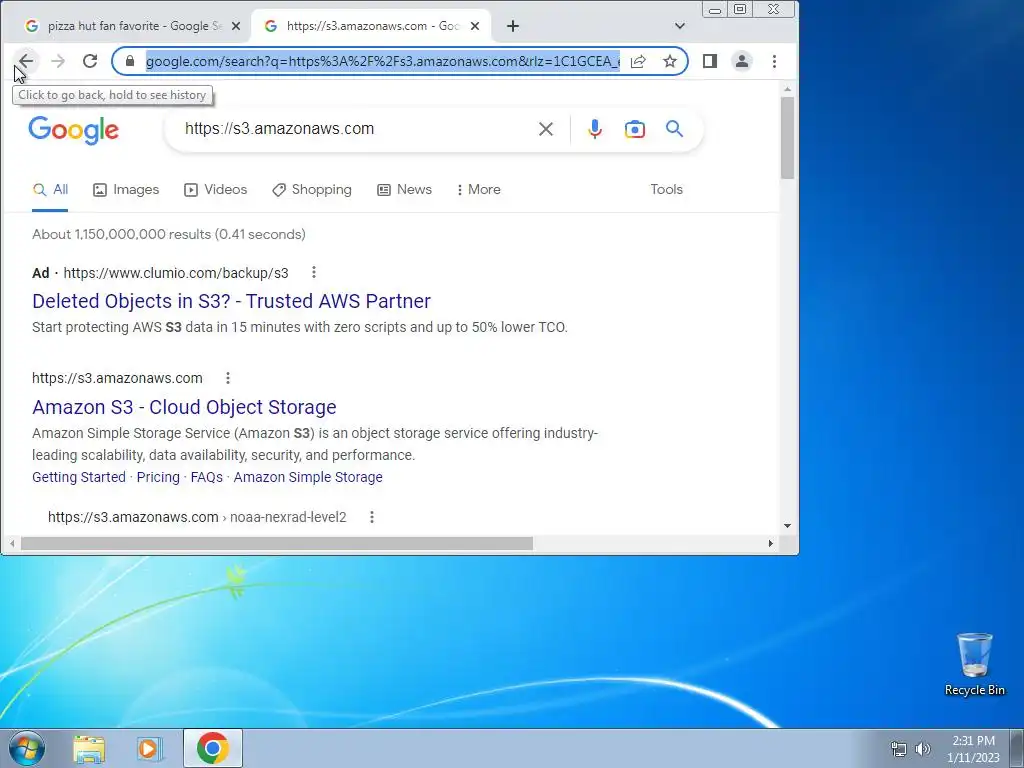1024x768 pixels.
Task: Click the scrollbar down arrow
Action: (x=788, y=526)
